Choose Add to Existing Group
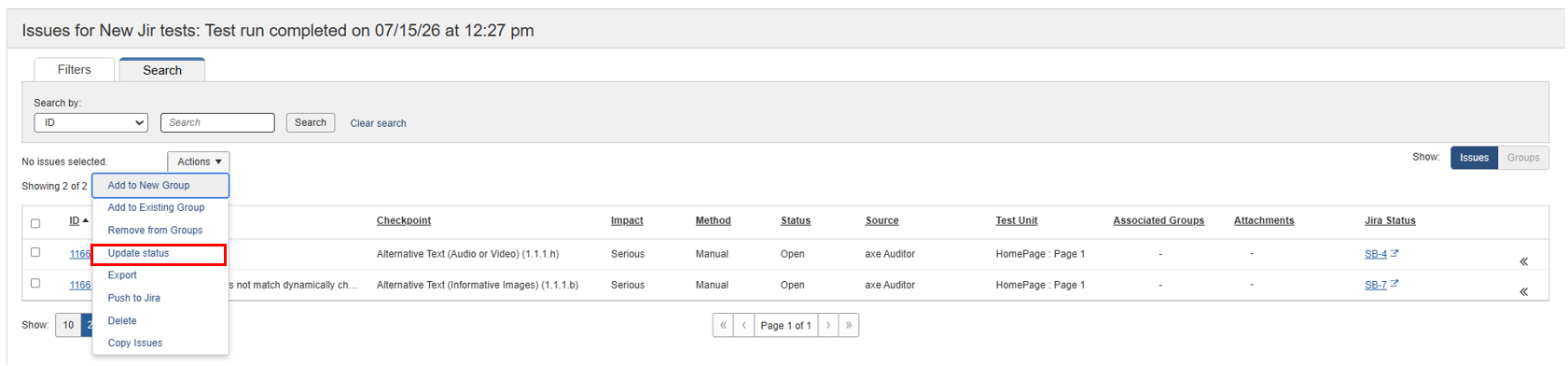This screenshot has height=366, width=1568. [x=160, y=207]
